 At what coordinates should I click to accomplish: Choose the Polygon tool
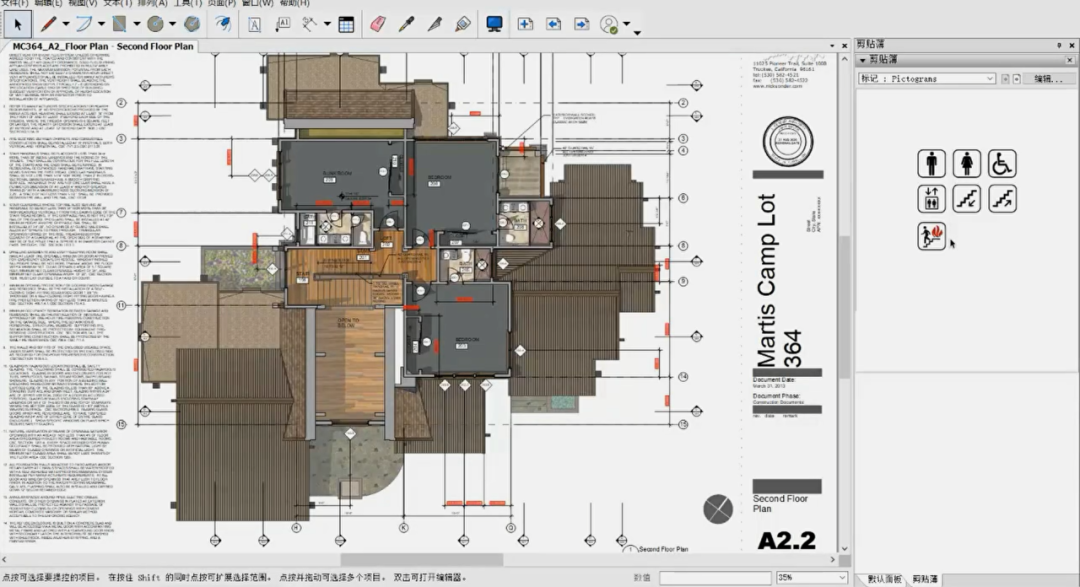(x=191, y=25)
